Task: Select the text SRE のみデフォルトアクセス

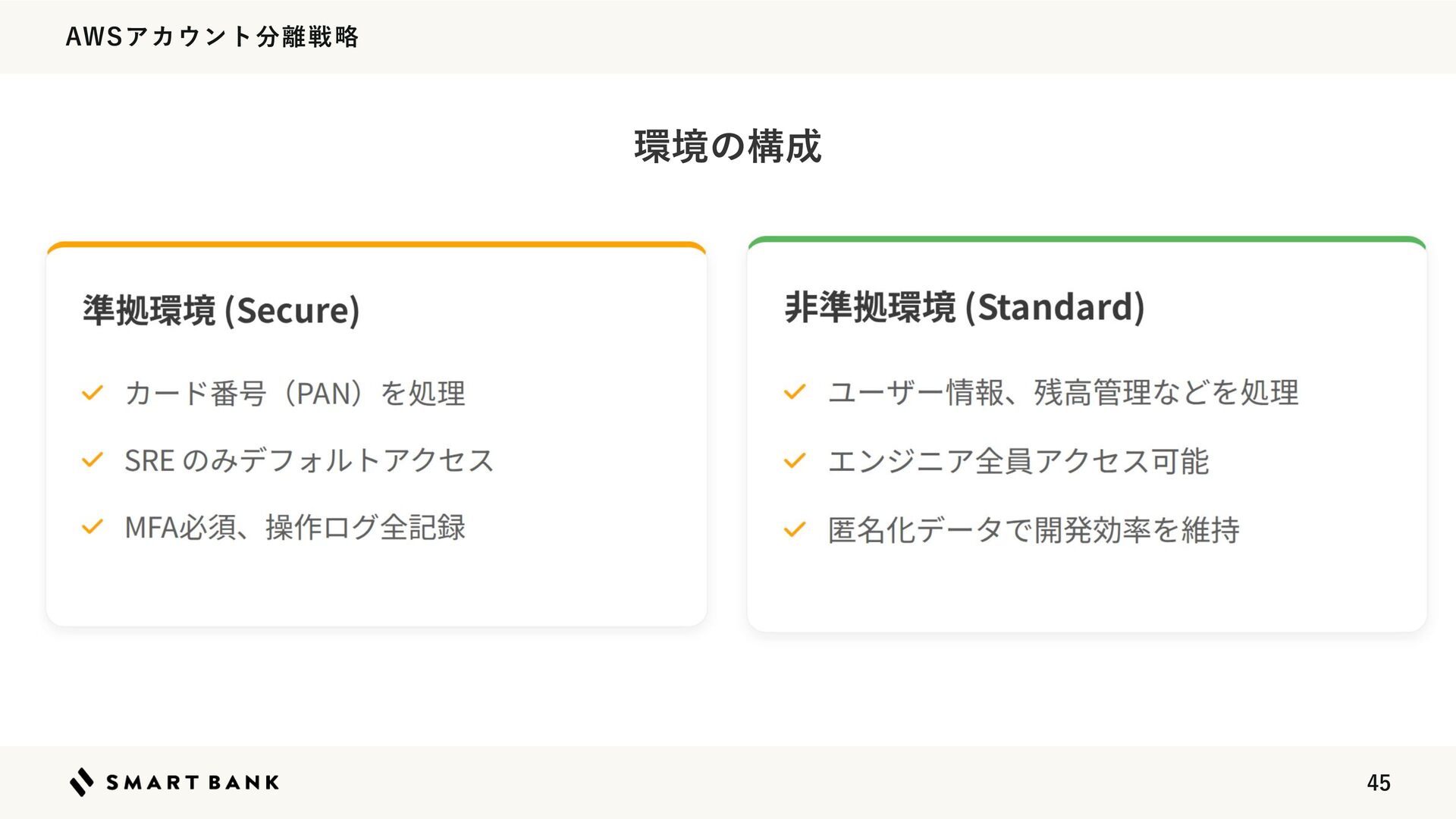Action: click(309, 460)
